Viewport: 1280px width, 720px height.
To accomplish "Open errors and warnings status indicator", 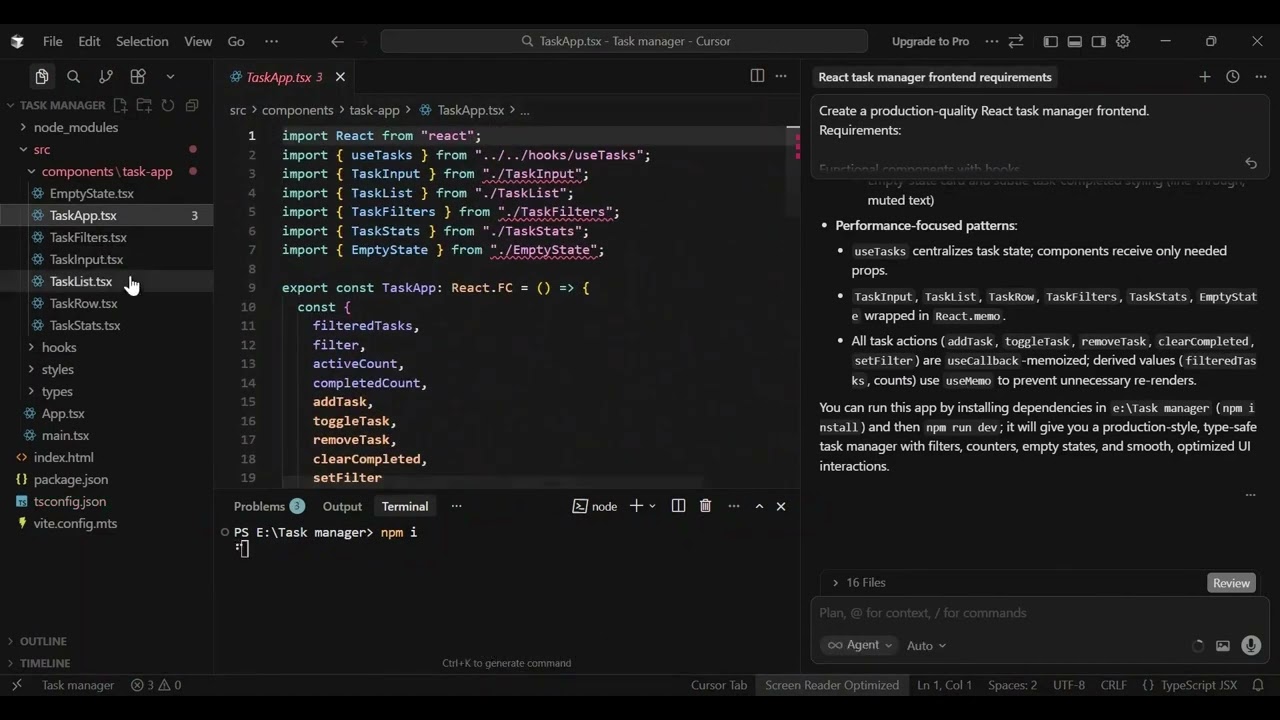I will (156, 685).
